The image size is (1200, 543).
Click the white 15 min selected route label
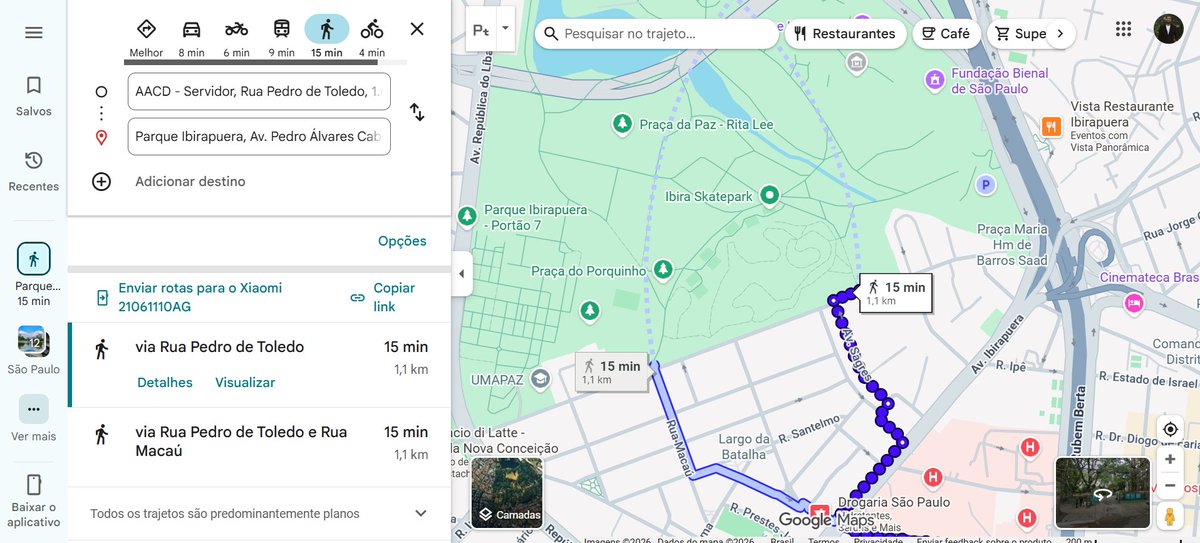pos(896,292)
